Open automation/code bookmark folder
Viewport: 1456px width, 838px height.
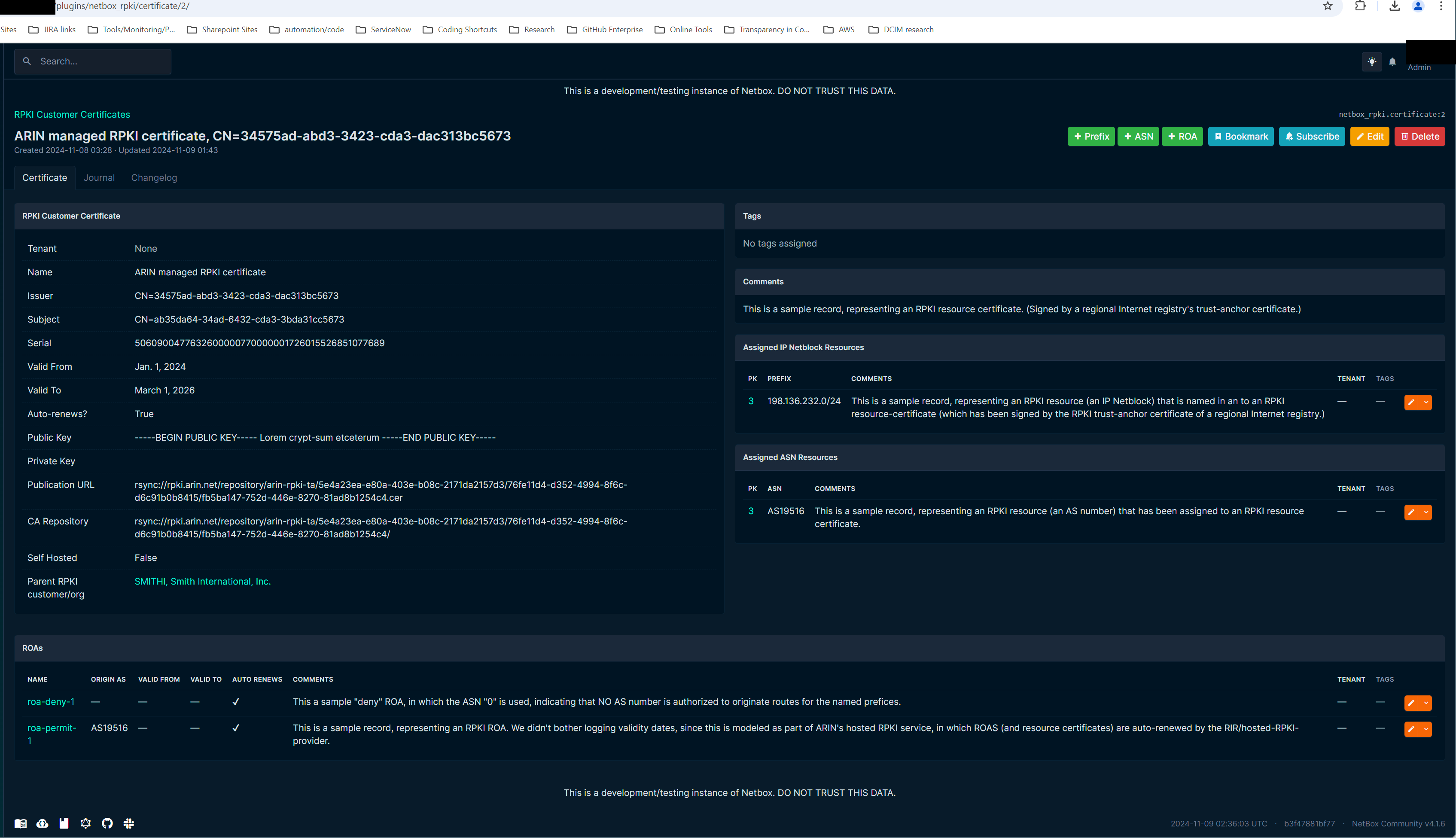tap(307, 29)
